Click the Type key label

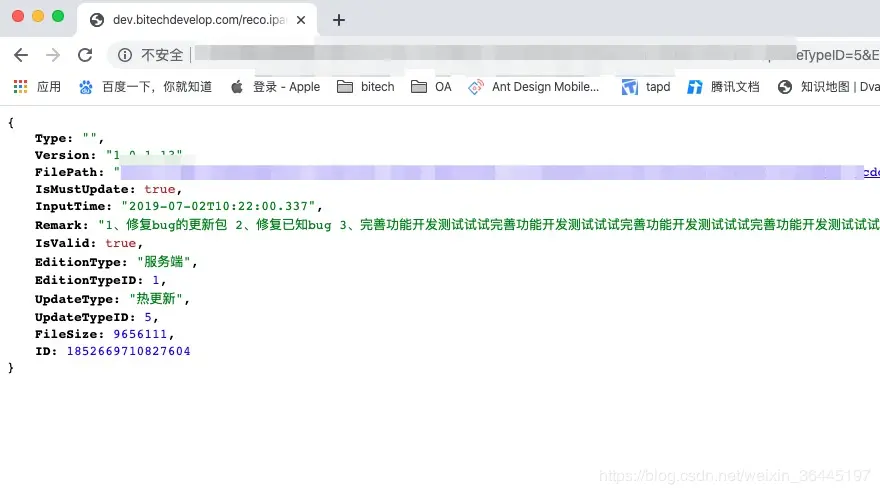click(x=53, y=138)
